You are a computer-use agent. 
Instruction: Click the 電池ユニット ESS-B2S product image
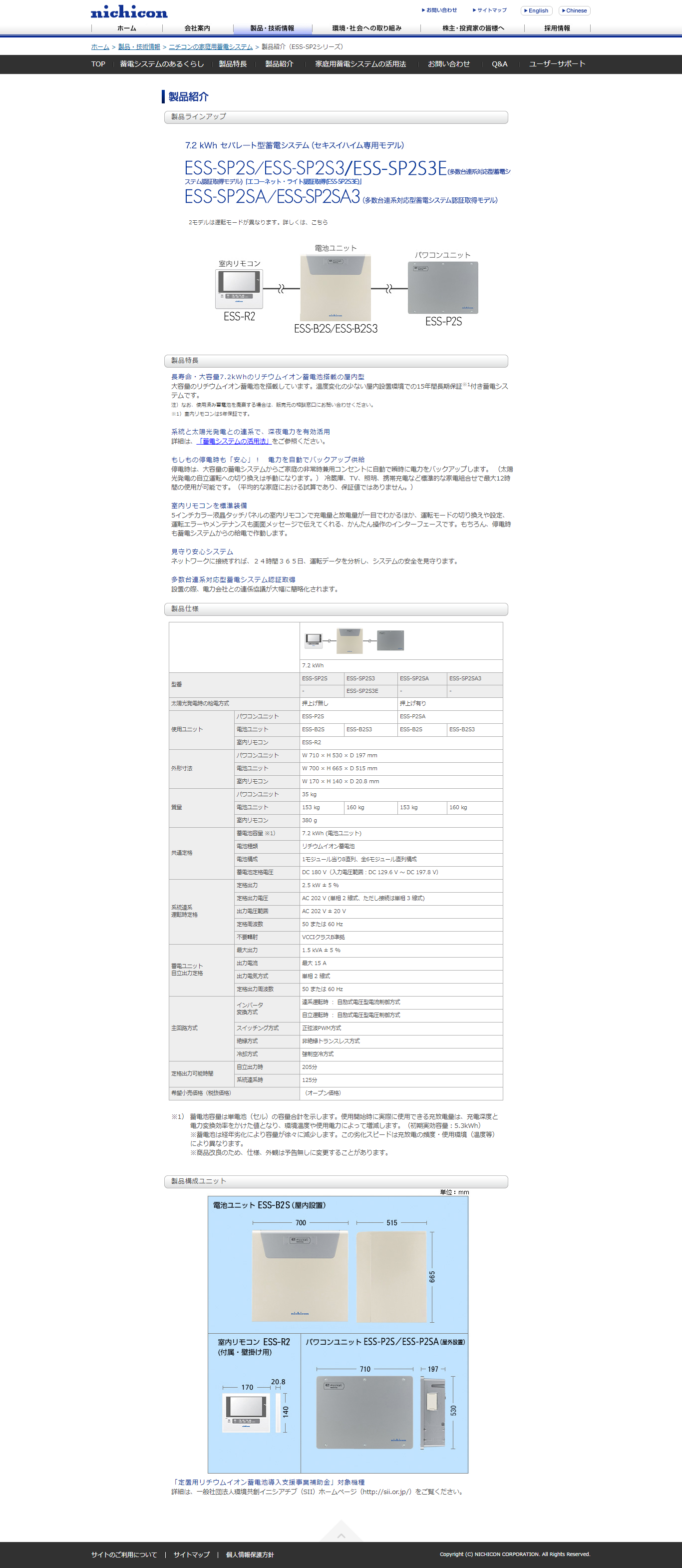pyautogui.click(x=336, y=288)
